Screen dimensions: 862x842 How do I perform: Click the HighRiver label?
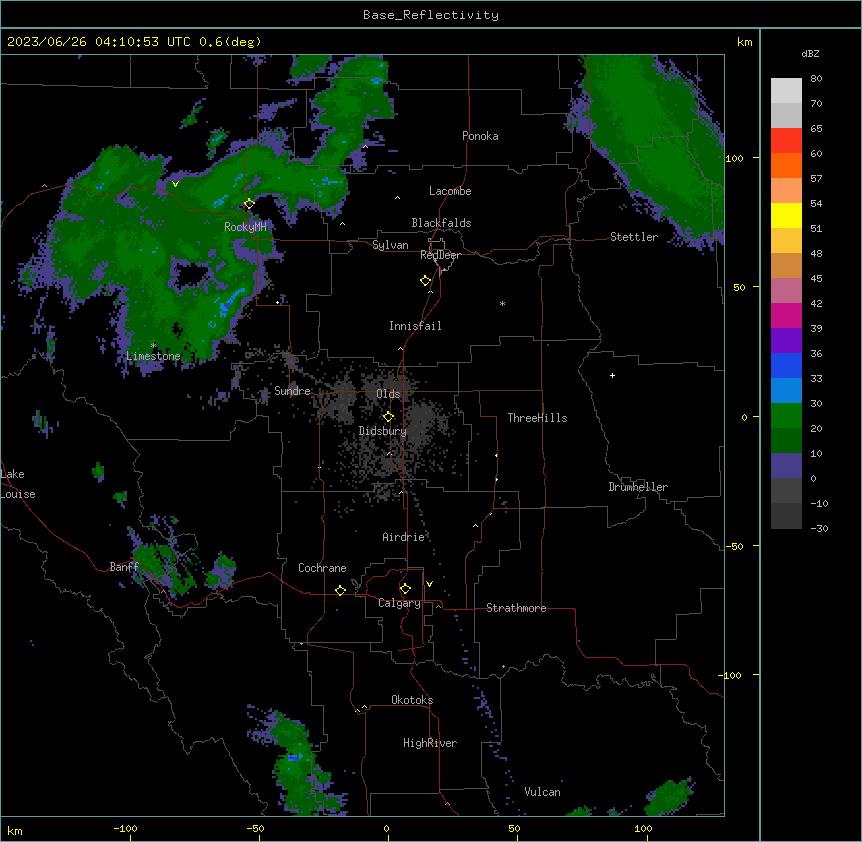coord(430,743)
